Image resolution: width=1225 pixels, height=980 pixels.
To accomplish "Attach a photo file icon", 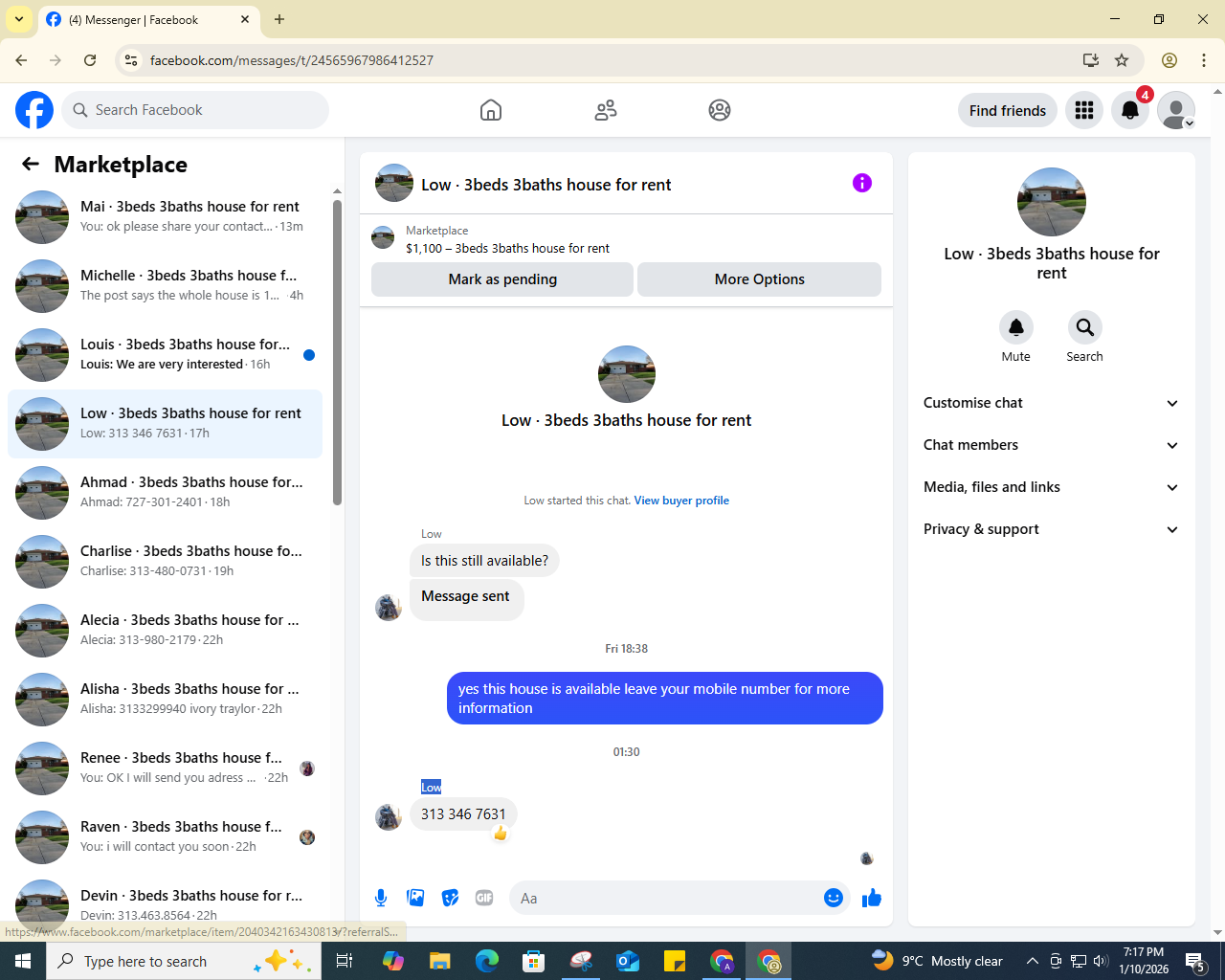I will (x=415, y=898).
